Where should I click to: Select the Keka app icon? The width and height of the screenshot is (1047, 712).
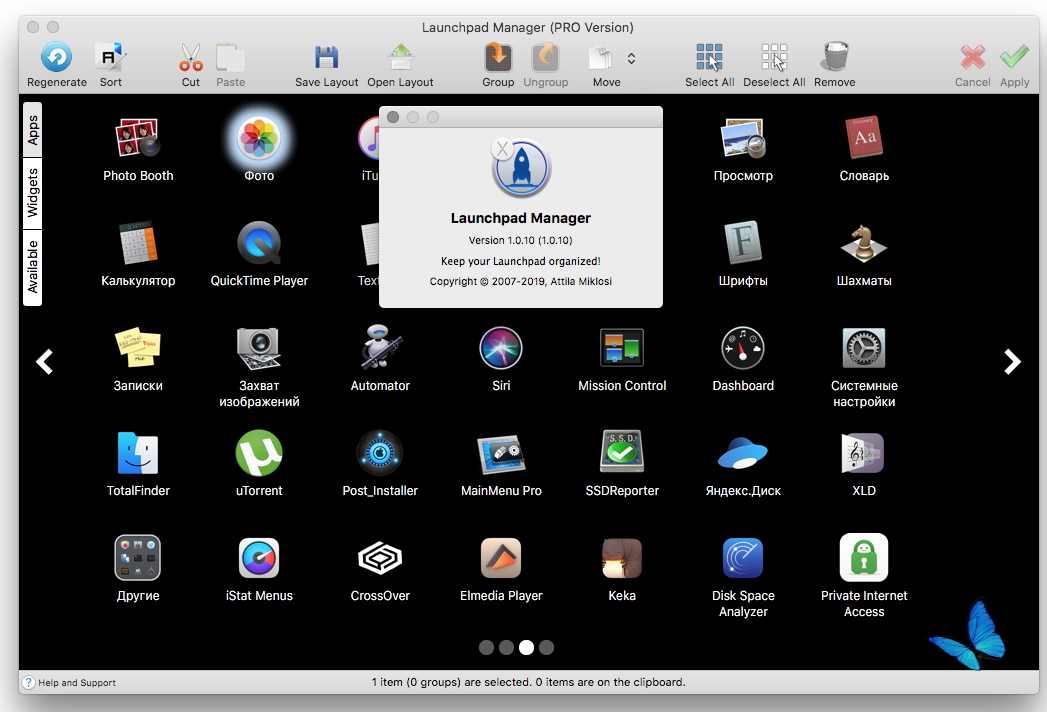(x=622, y=558)
